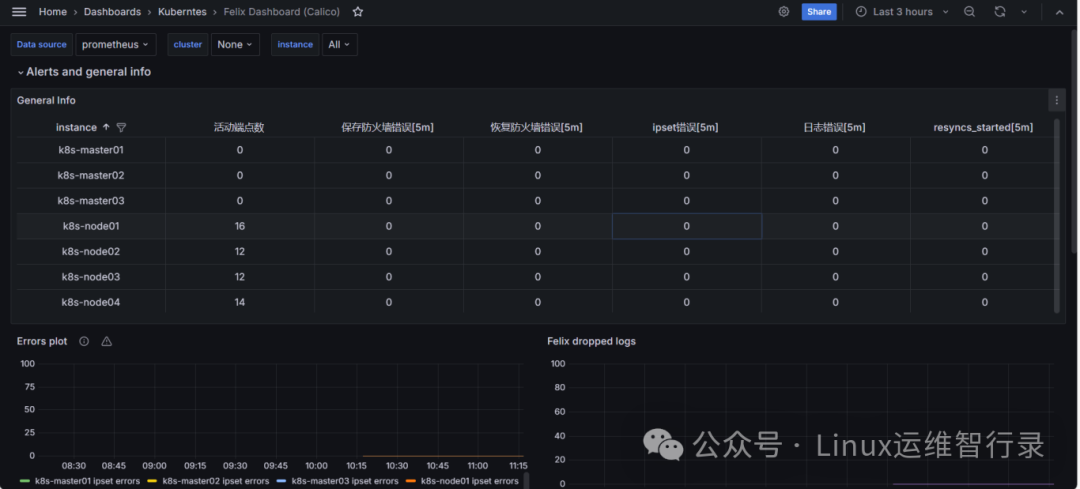Open the Kuberntes folder breadcrumb
This screenshot has height=489, width=1080.
(x=183, y=12)
